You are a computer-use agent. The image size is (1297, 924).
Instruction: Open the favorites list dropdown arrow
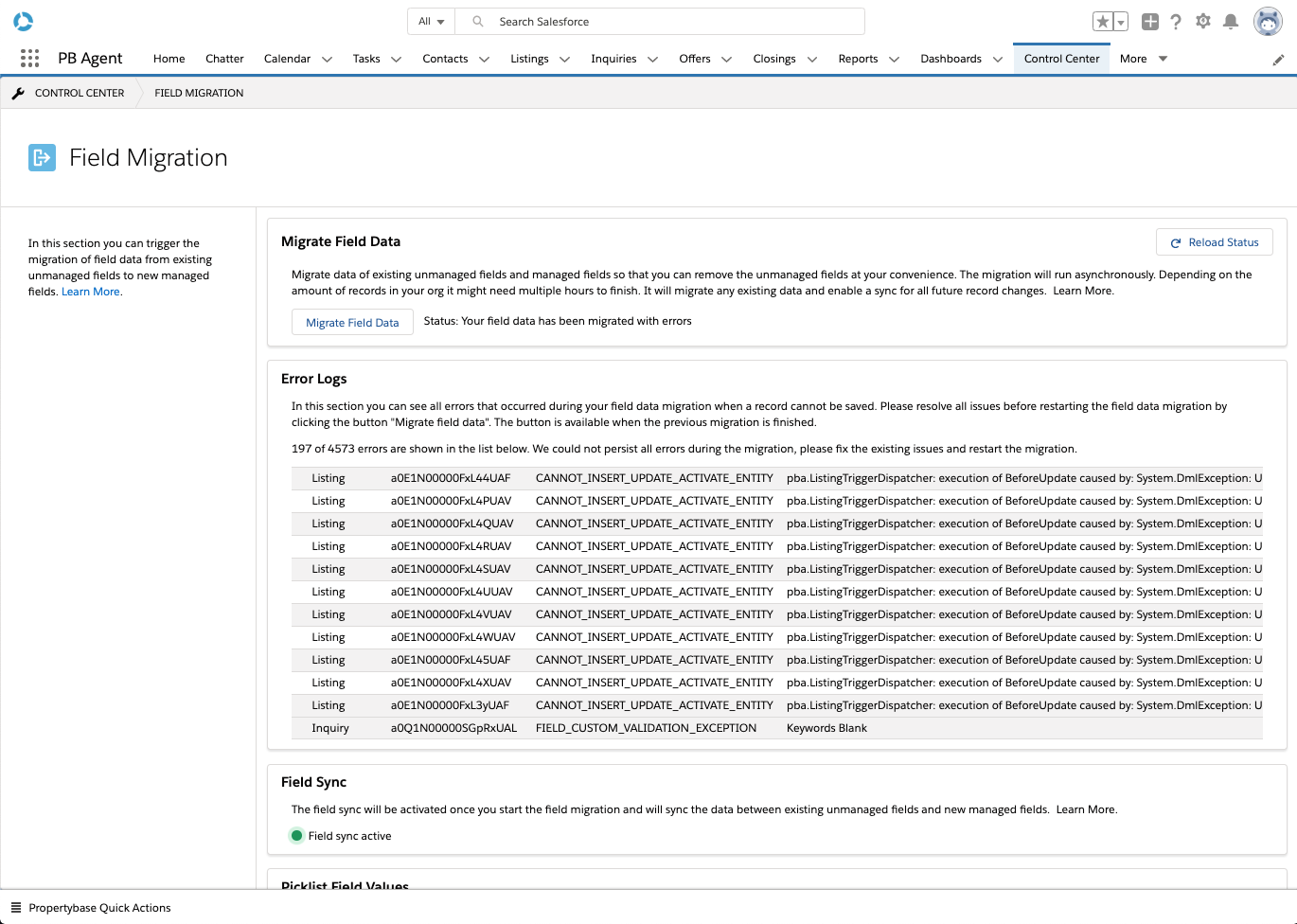point(1121,22)
